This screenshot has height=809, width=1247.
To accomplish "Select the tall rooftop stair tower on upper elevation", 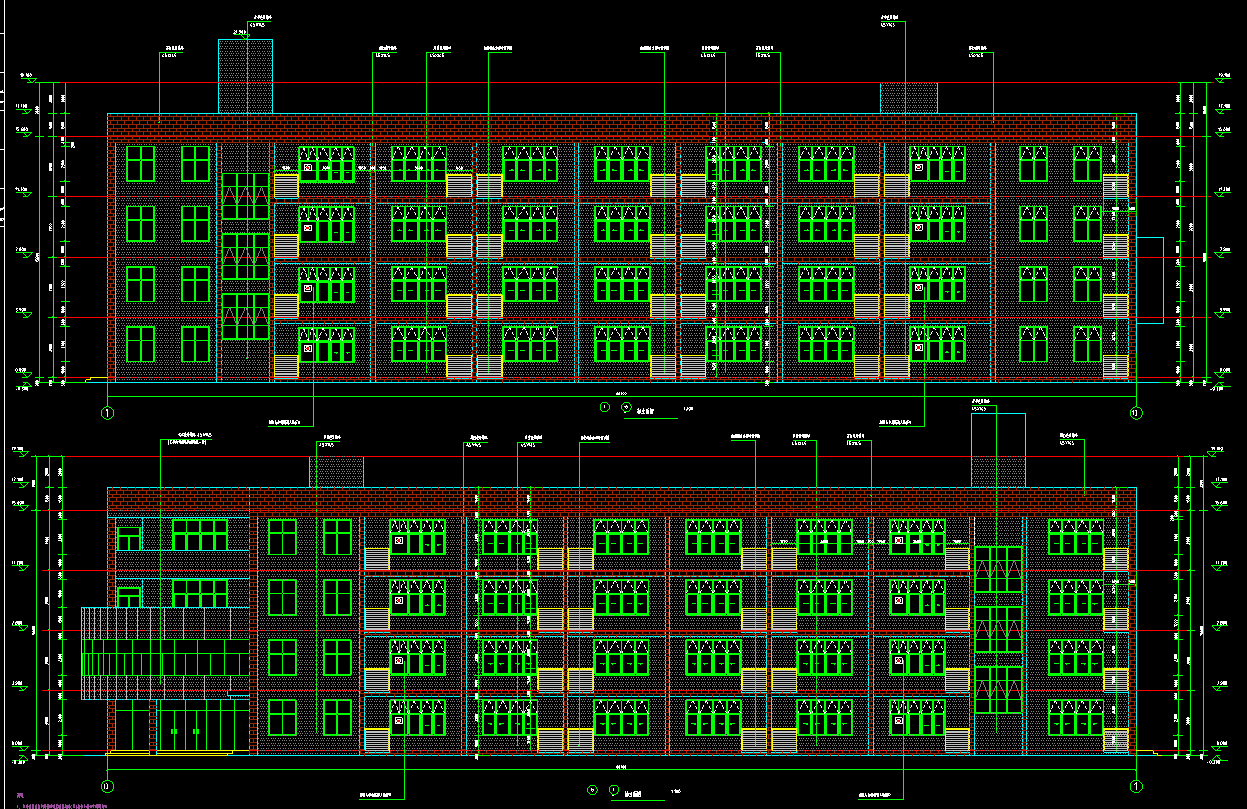I will click(245, 76).
